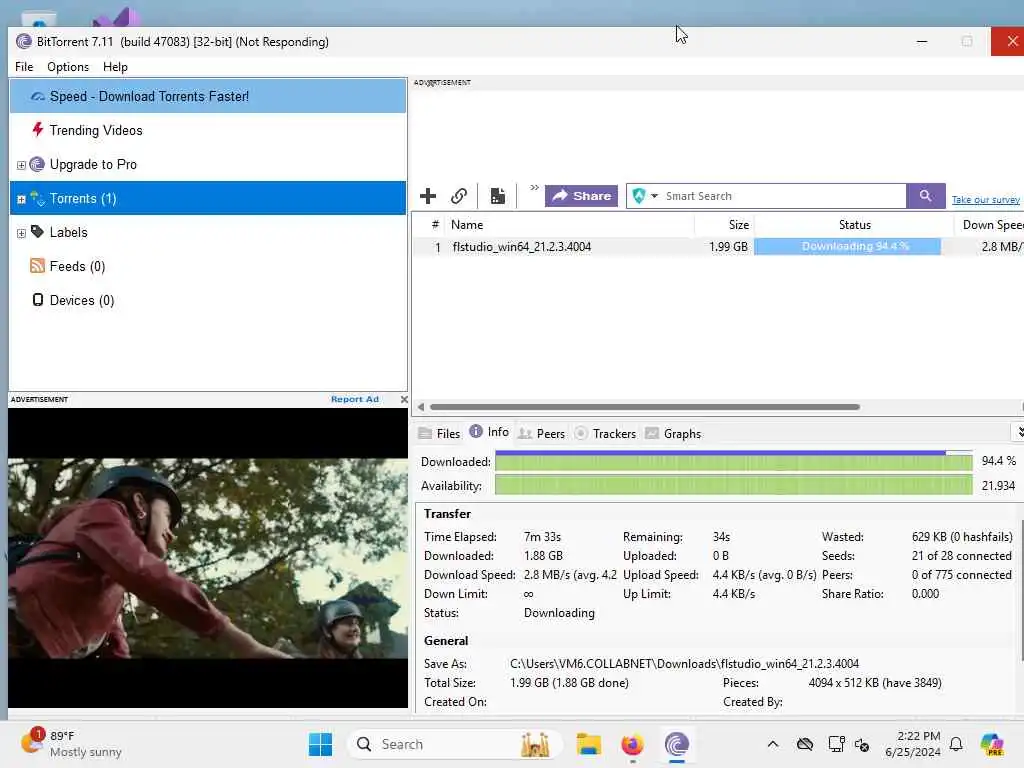
Task: Open File Explorer from taskbar
Action: 588,744
